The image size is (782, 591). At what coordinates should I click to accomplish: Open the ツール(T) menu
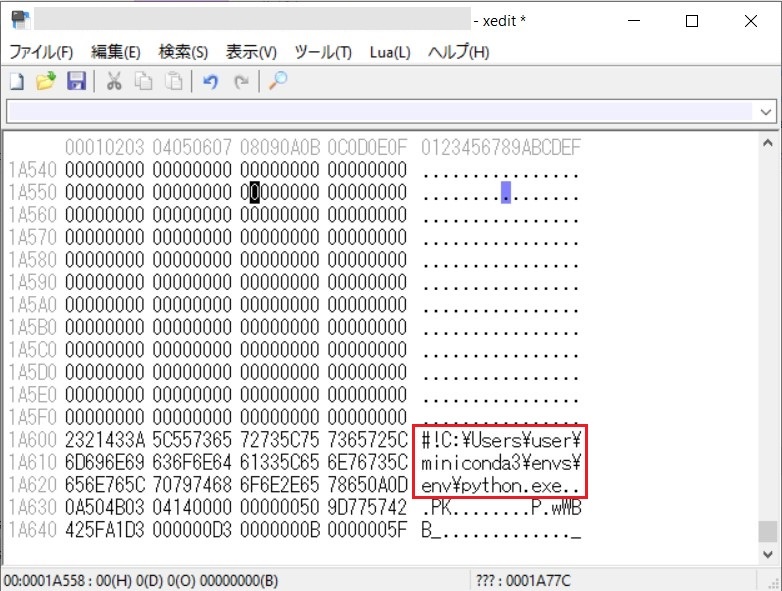323,52
